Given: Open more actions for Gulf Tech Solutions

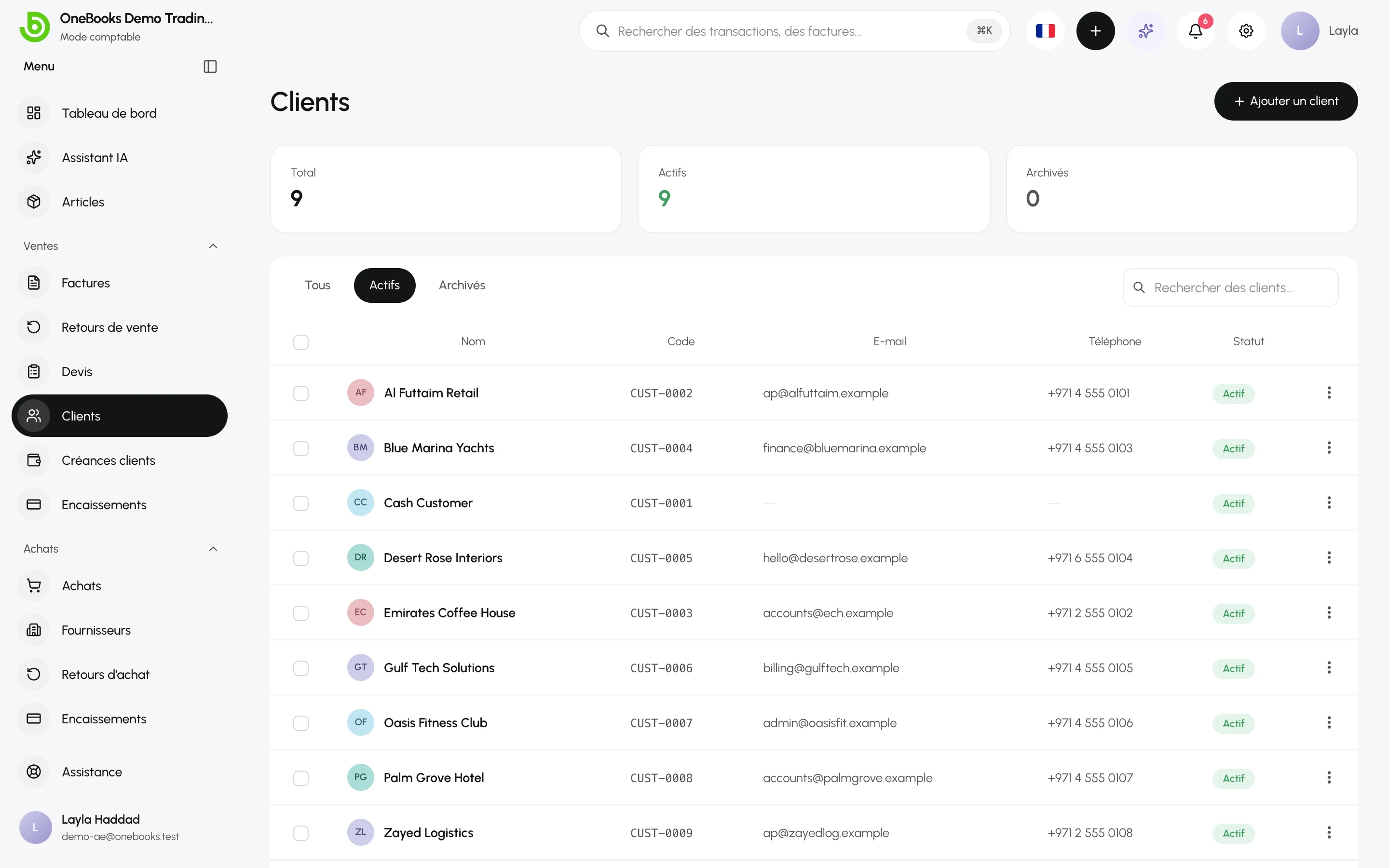Looking at the screenshot, I should click(x=1329, y=668).
